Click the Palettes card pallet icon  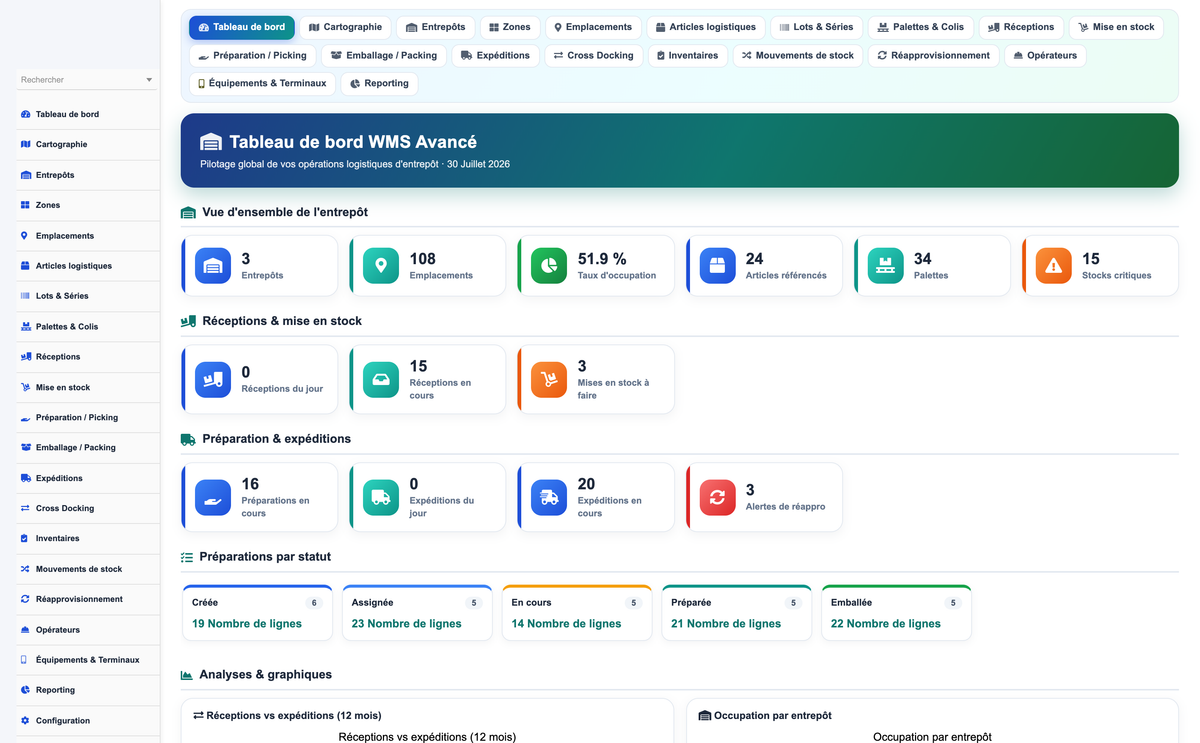pos(885,266)
